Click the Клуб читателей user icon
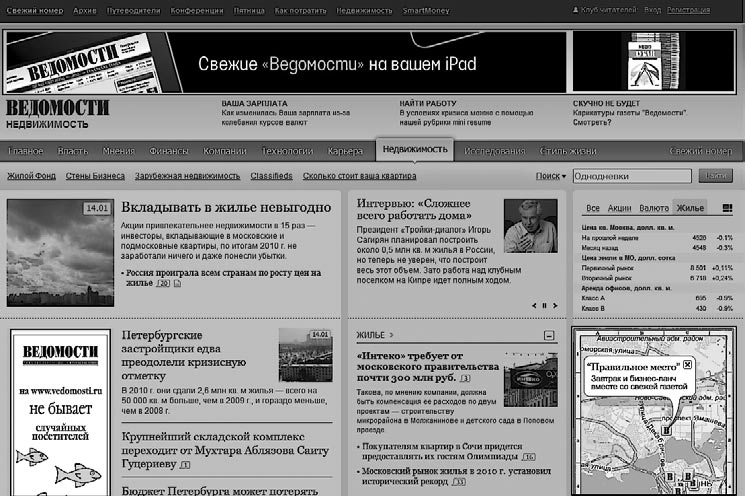This screenshot has width=745, height=496. point(575,10)
